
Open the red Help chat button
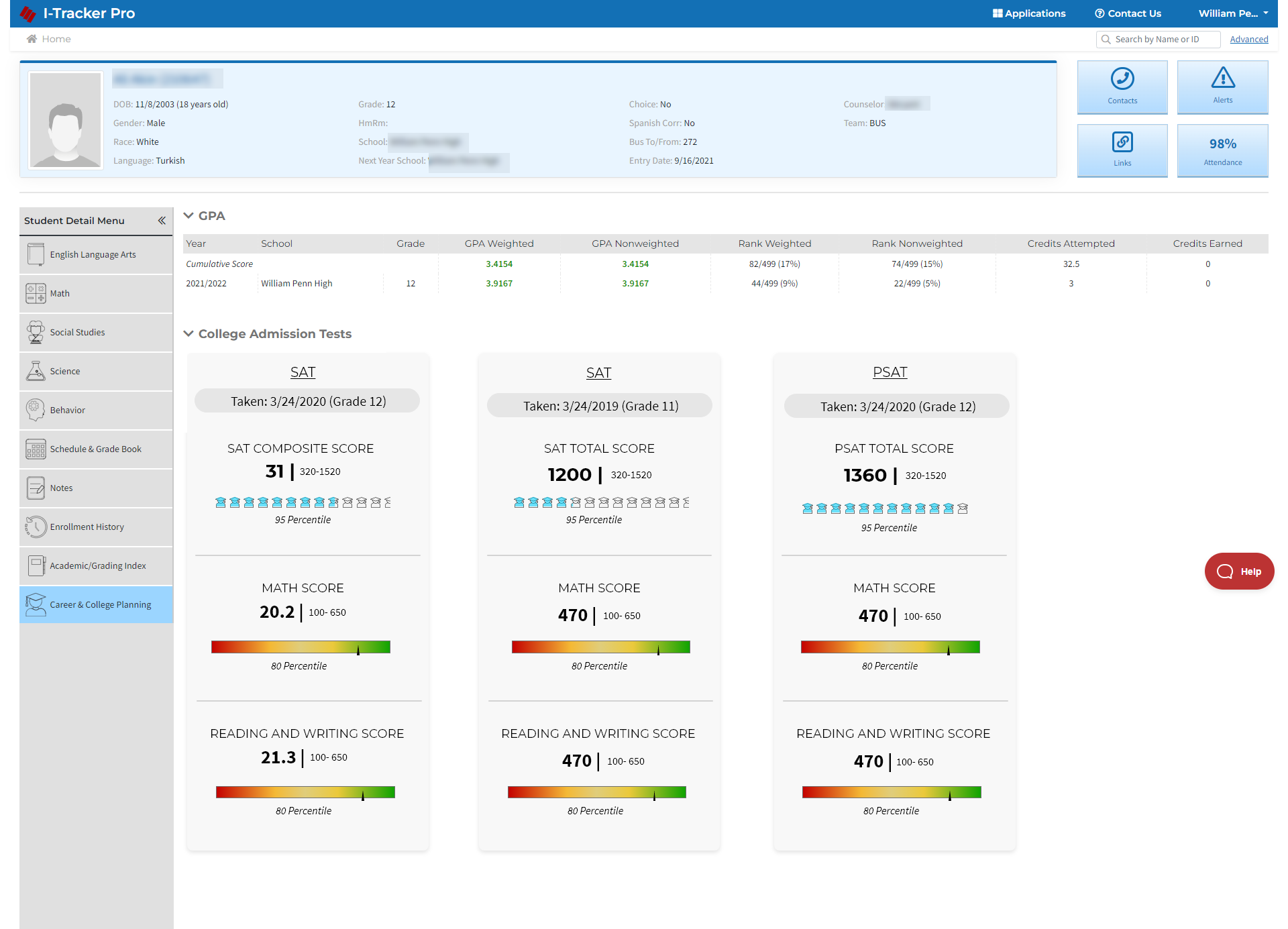tap(1239, 571)
